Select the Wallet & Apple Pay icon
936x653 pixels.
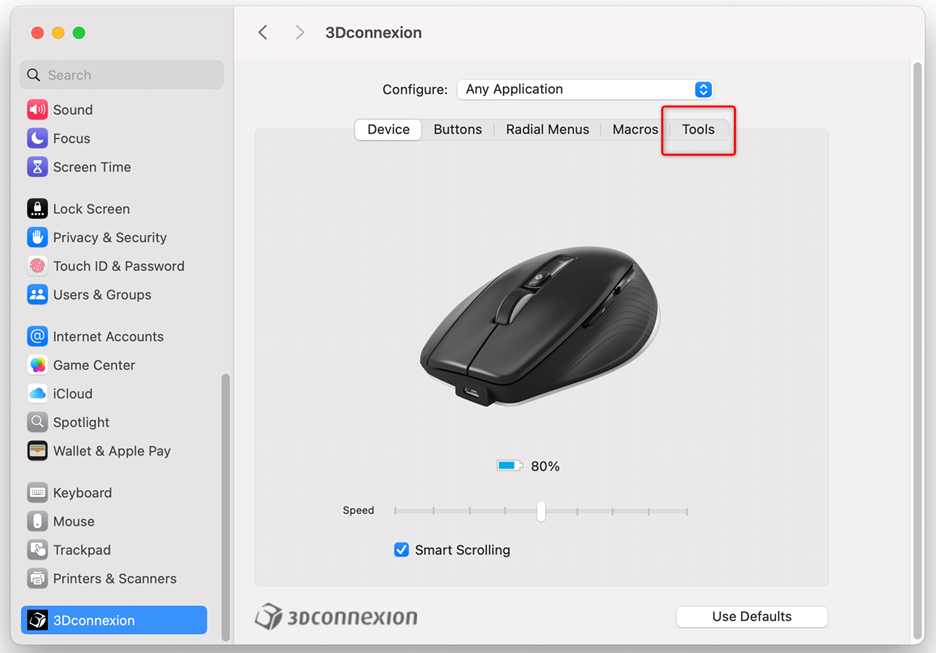coord(37,451)
